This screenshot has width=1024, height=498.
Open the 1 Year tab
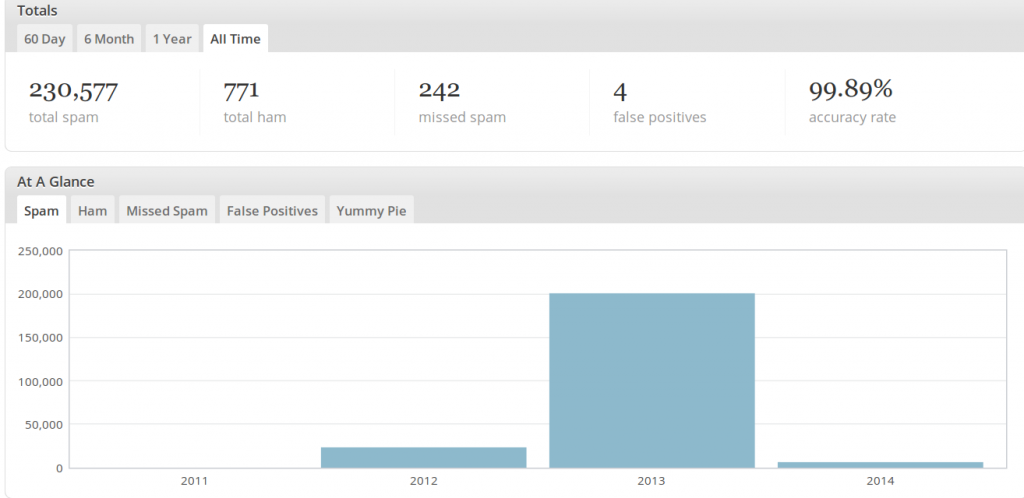coord(172,39)
